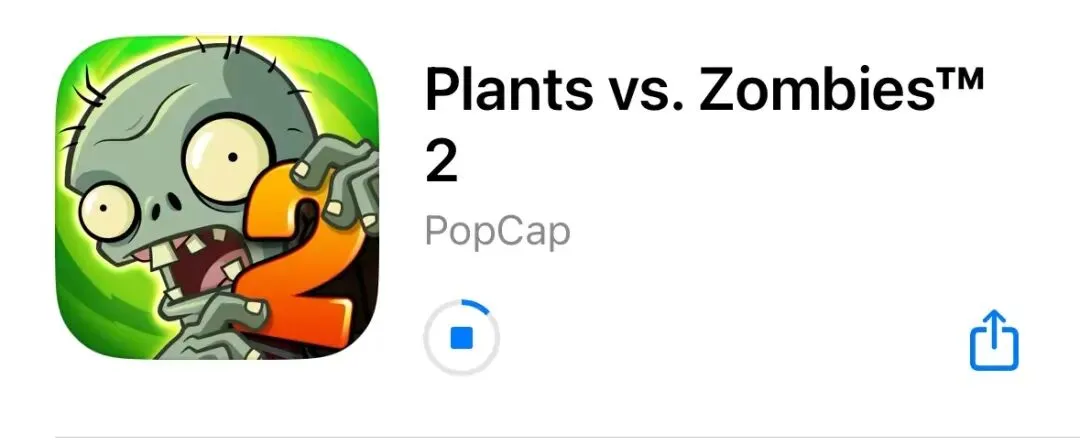Screen dimensions: 1080x445
Task: Tap the share icon
Action: point(994,340)
